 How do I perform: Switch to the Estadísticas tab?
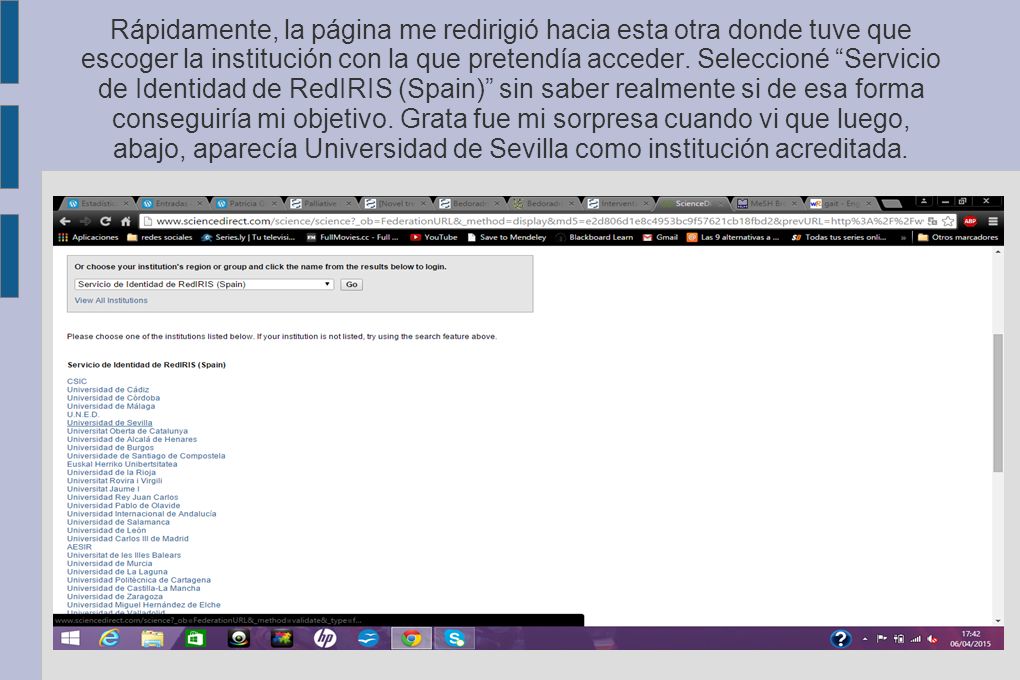tap(98, 204)
